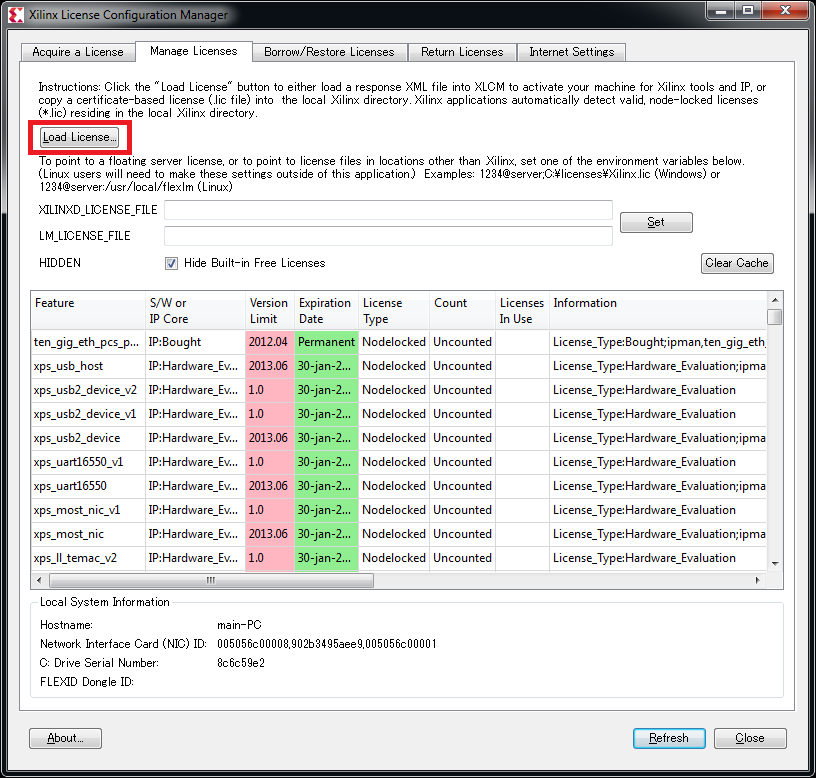Focus the LM_LICENSE_FILE text box
Image resolution: width=816 pixels, height=778 pixels.
click(388, 236)
